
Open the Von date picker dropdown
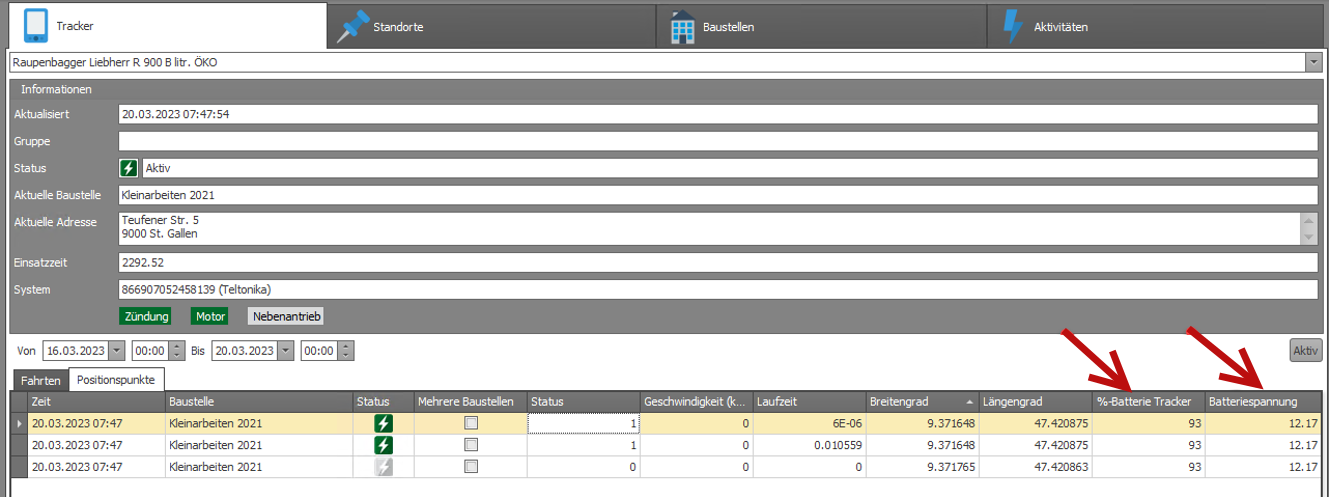tap(116, 351)
